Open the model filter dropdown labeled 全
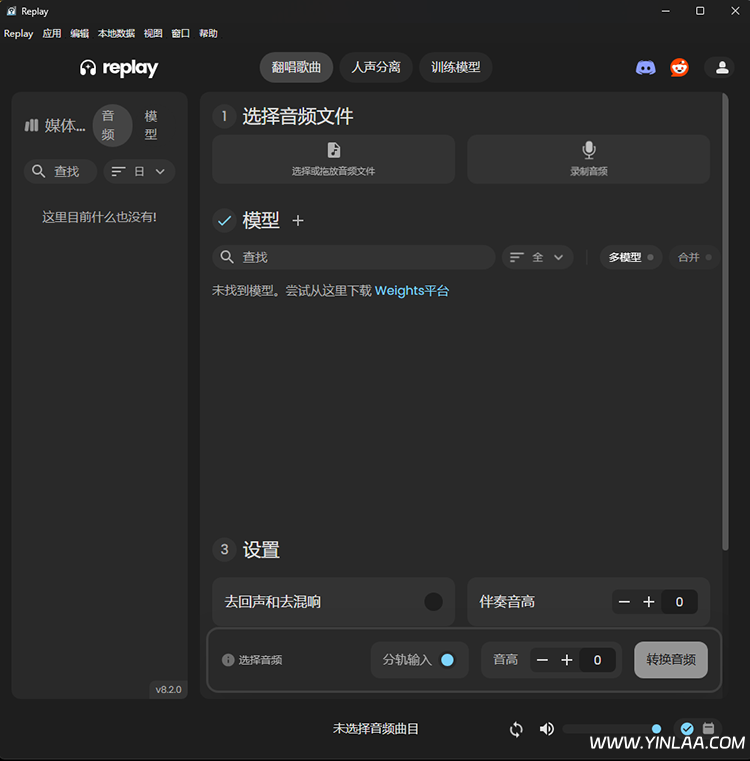The height and width of the screenshot is (761, 750). 537,257
